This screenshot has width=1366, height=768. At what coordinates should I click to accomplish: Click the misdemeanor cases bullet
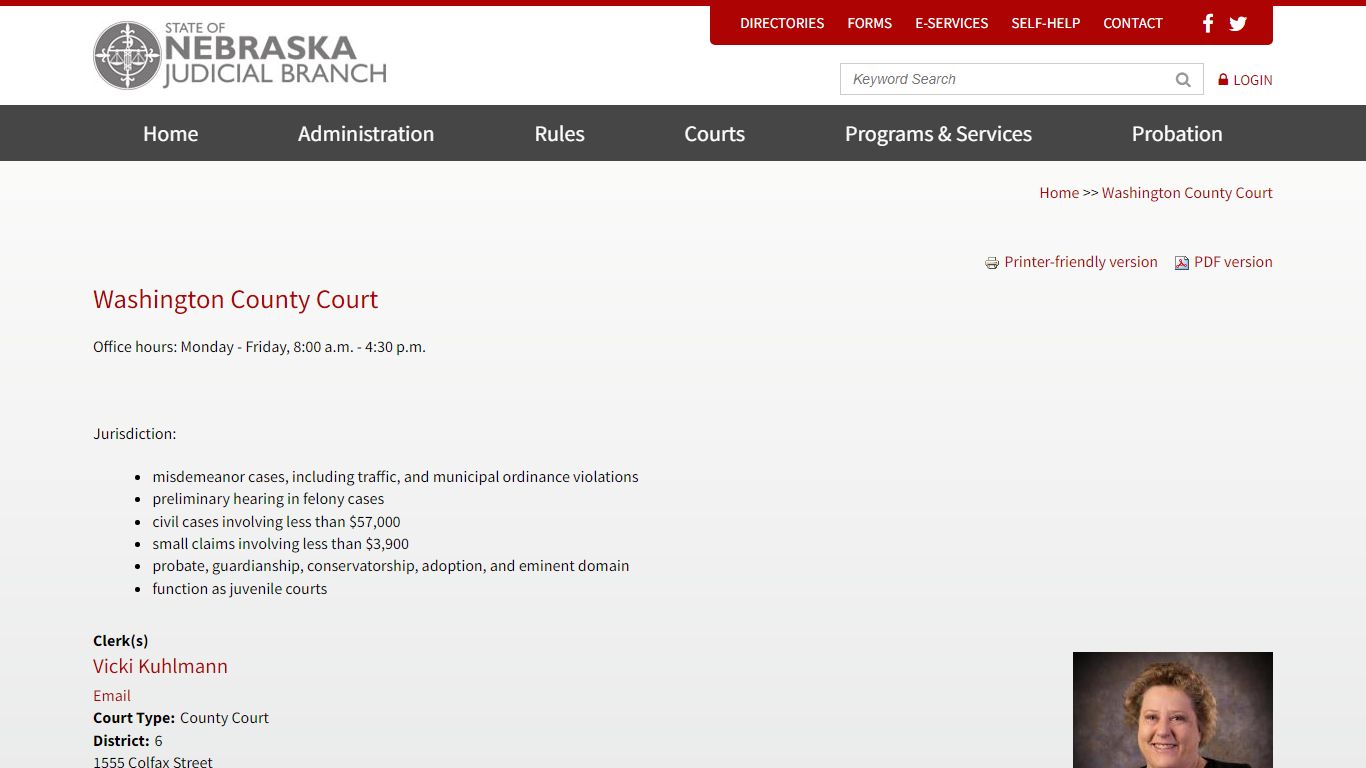pos(395,477)
